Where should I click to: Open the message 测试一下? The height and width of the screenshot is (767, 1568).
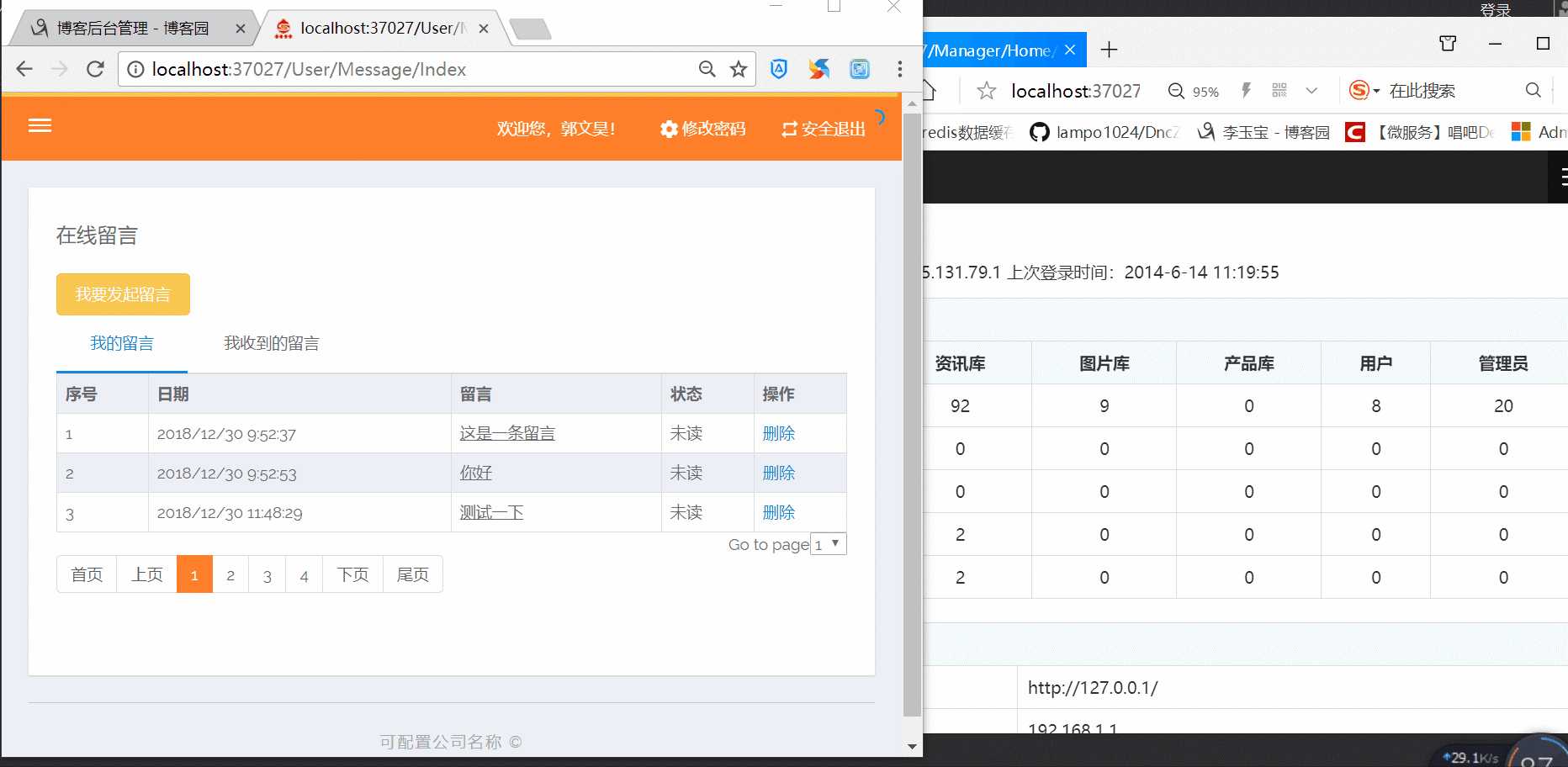pos(491,512)
